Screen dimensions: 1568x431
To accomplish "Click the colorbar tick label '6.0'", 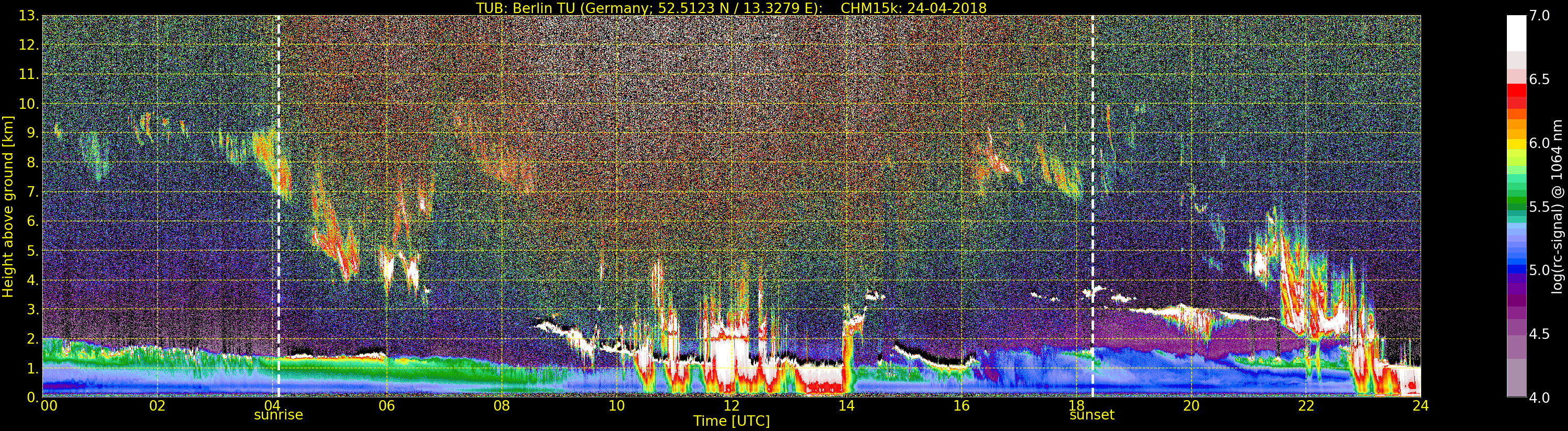I will pyautogui.click(x=1539, y=143).
